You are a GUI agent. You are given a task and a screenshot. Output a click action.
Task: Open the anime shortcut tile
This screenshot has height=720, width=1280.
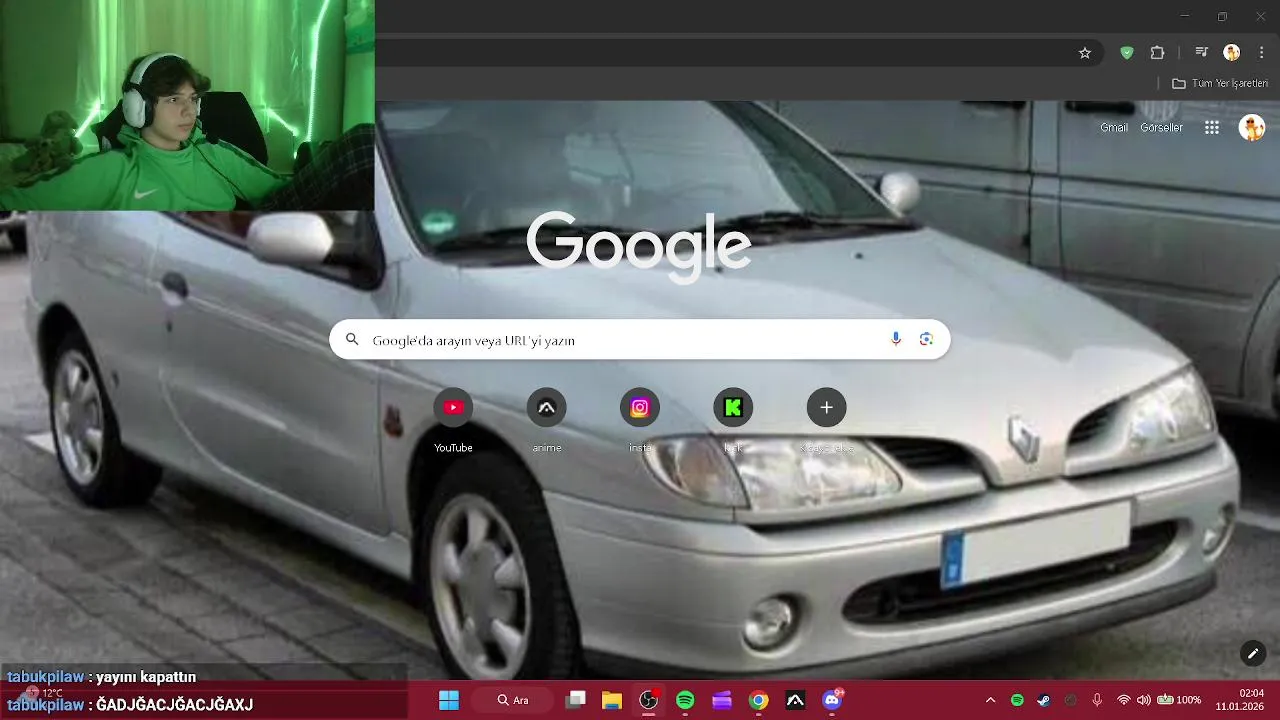click(547, 407)
